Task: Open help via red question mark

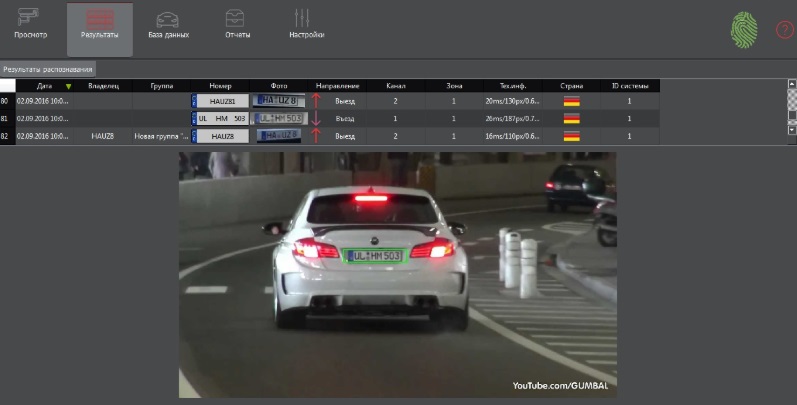Action: pyautogui.click(x=785, y=29)
